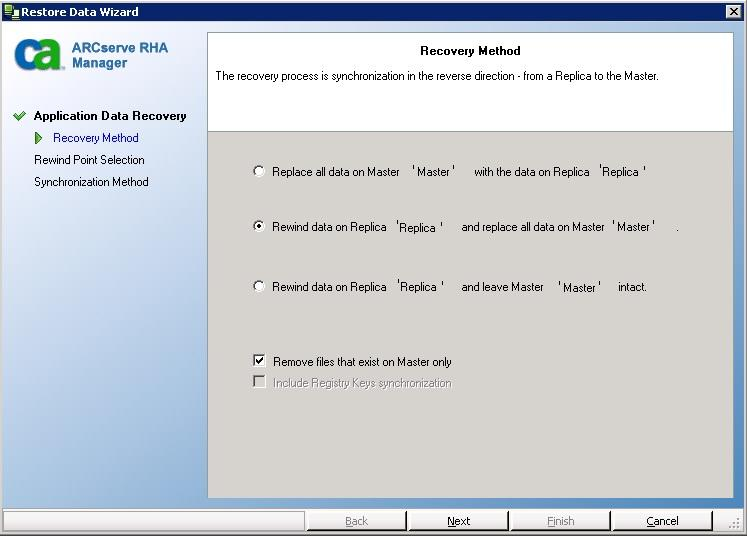
Task: Click the resize grip at window corner
Action: pos(735,523)
